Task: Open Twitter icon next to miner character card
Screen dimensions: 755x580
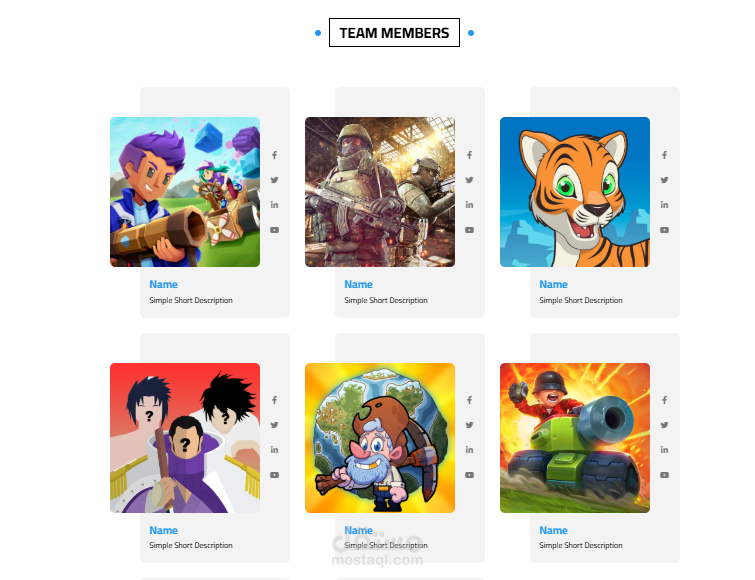Action: pos(469,425)
